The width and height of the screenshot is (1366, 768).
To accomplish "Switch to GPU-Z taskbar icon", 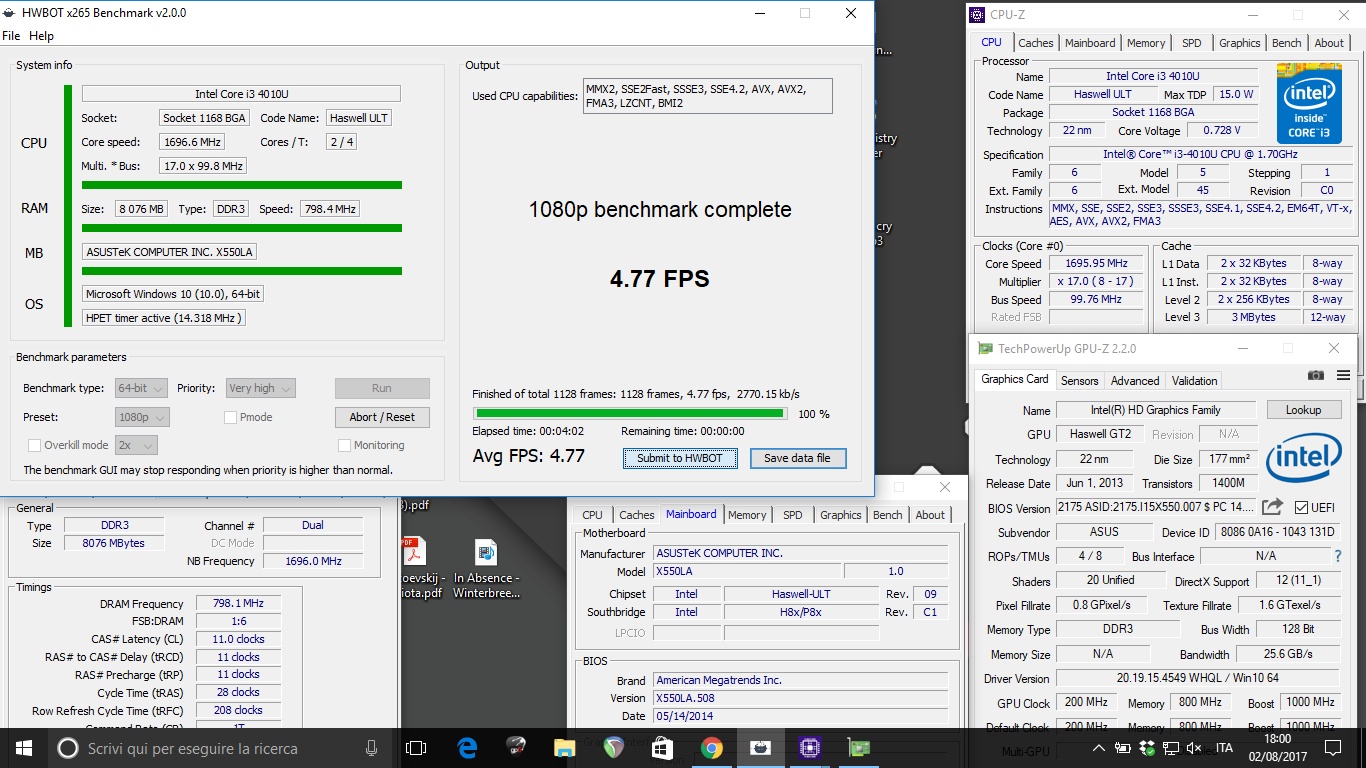I will (858, 748).
